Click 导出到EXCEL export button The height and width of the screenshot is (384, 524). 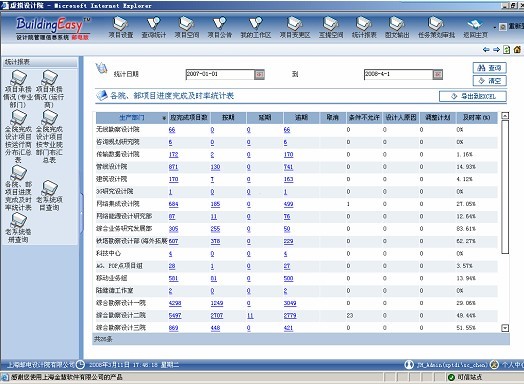tap(473, 96)
